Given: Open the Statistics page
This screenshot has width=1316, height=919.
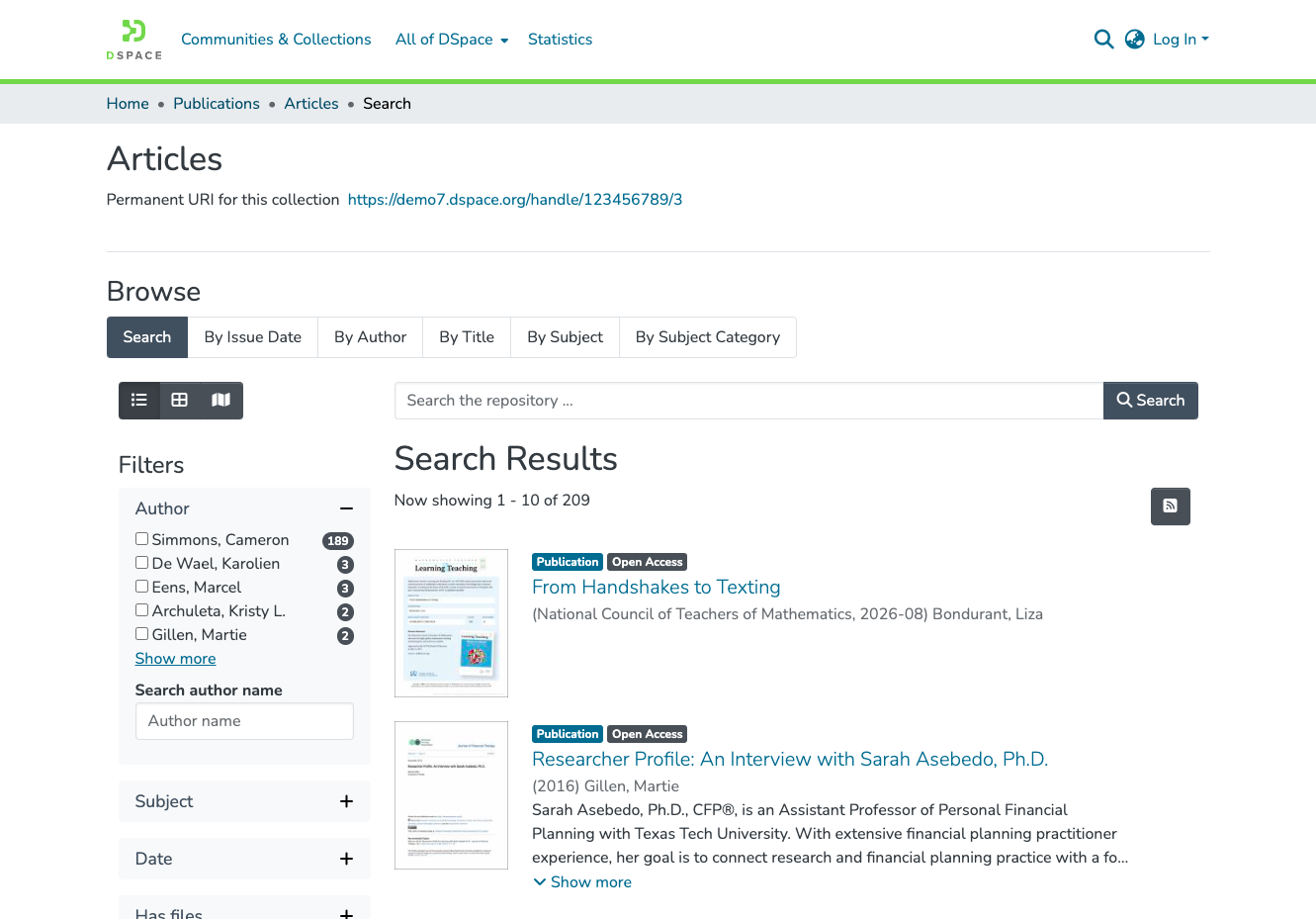Looking at the screenshot, I should coord(561,40).
